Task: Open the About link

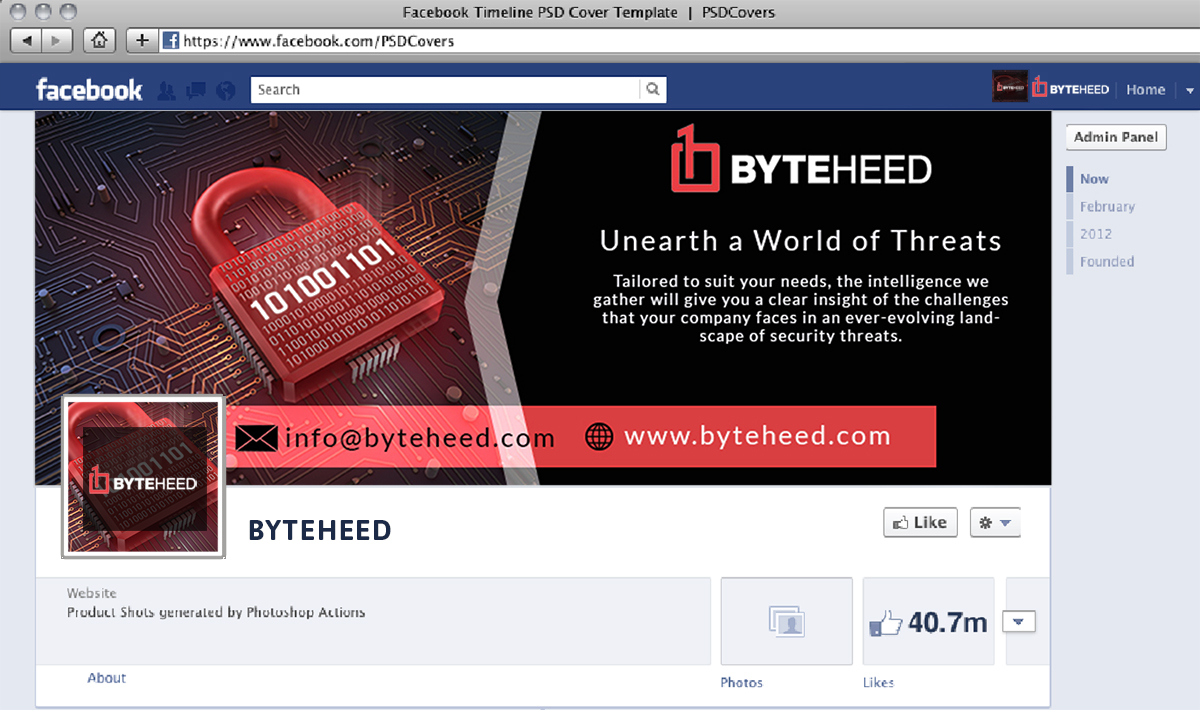Action: pyautogui.click(x=106, y=678)
